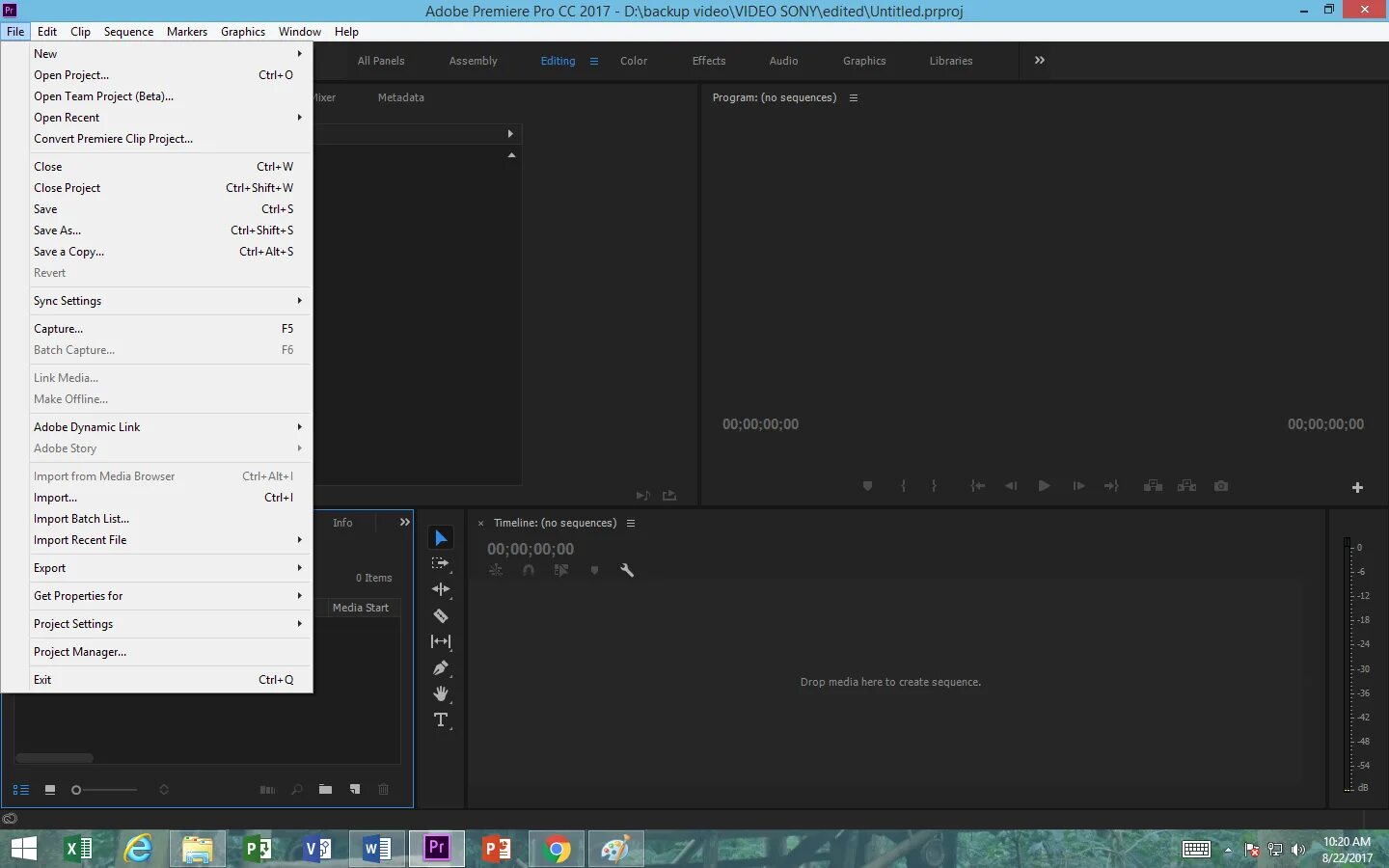The width and height of the screenshot is (1389, 868).
Task: Step forward one frame in Program monitor
Action: point(1078,486)
